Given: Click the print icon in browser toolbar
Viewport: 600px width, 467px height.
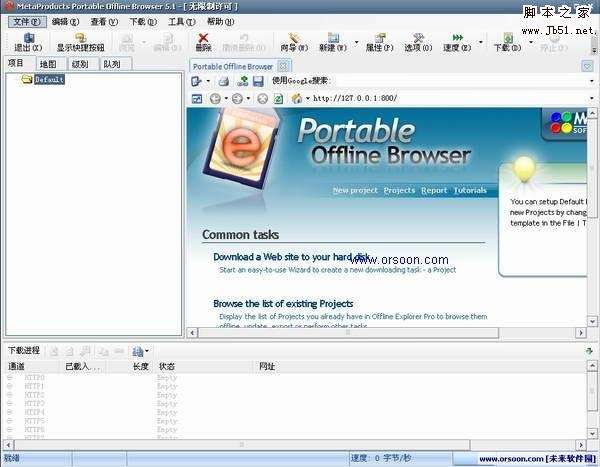Looking at the screenshot, I should (224, 81).
